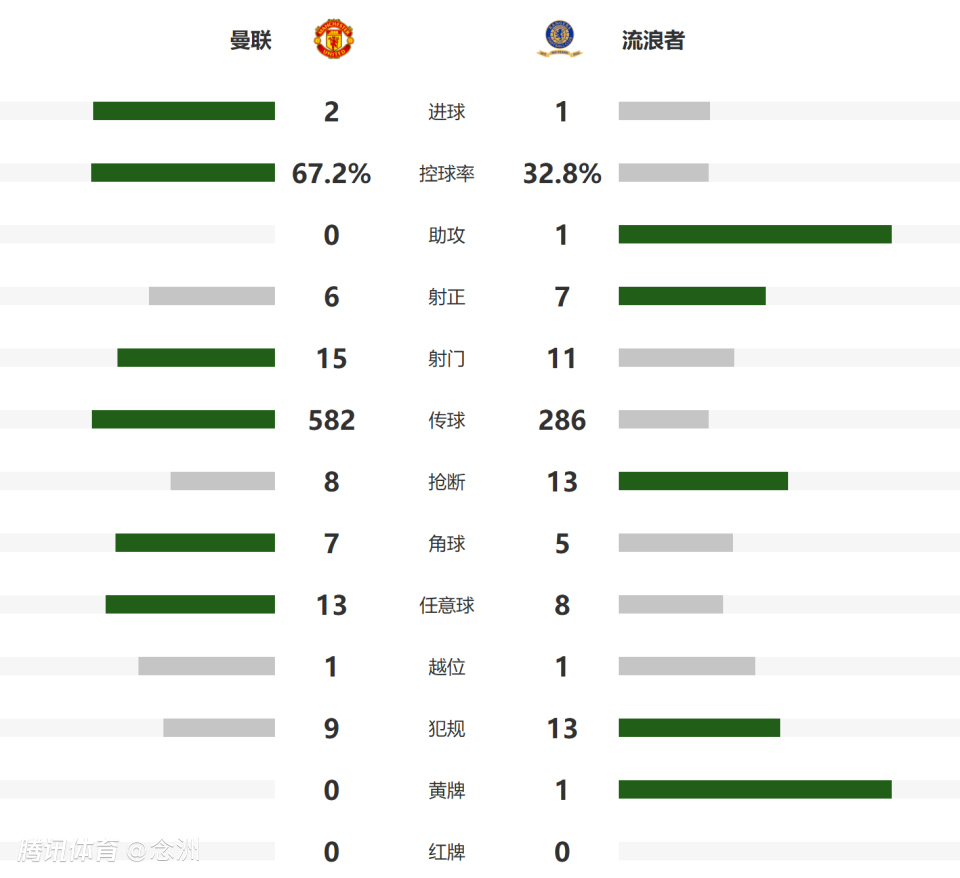Select the 任意球 stat label
This screenshot has width=960, height=878.
click(x=447, y=605)
